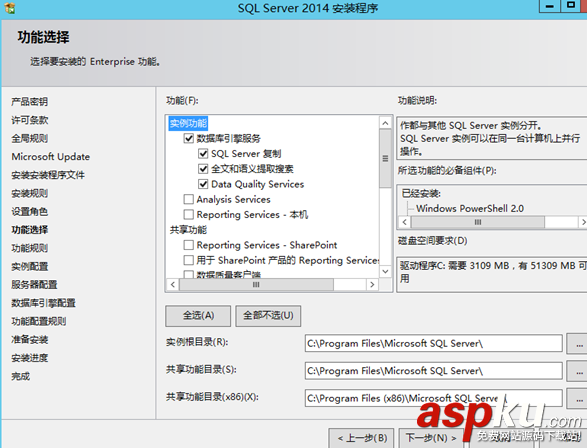Maximize the SQL Server 2014 setup window
587x448 pixels.
571,6
